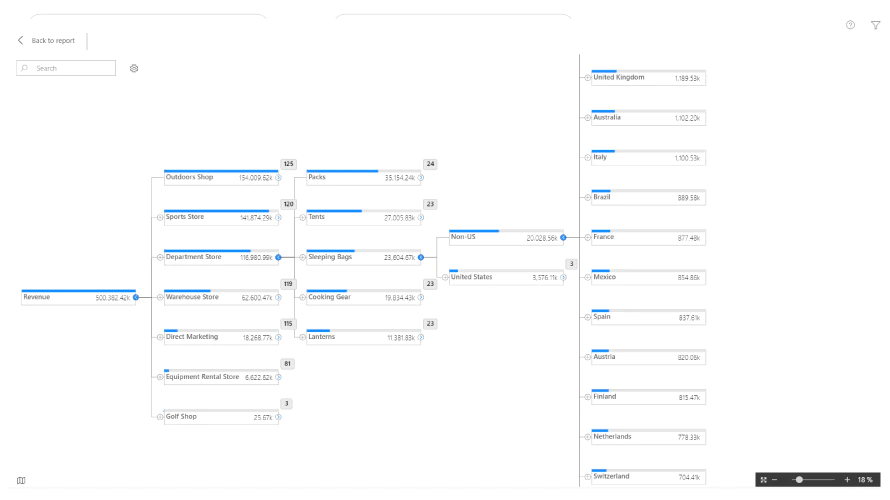The width and height of the screenshot is (890, 500).
Task: Click the fit-to-screen icon in zoom bar
Action: (x=763, y=480)
